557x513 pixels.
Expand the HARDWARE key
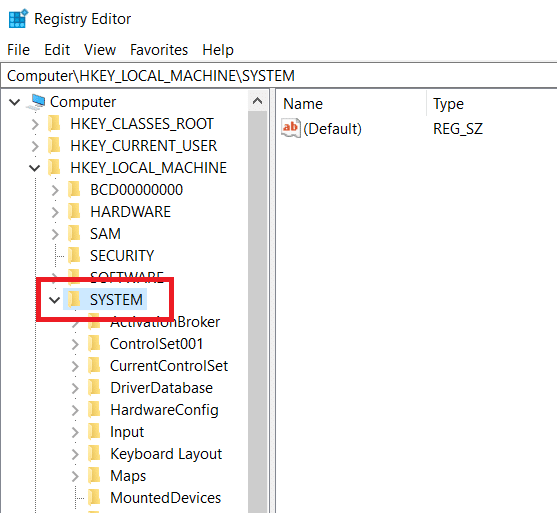[55, 212]
